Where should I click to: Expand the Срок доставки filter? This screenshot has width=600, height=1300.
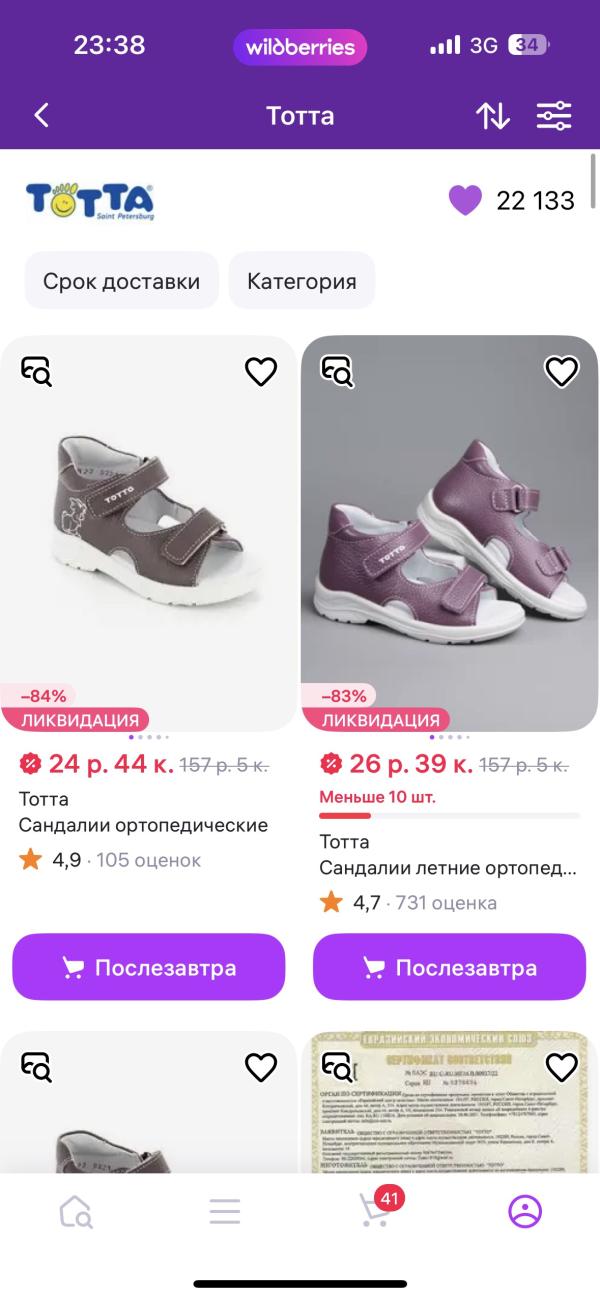pyautogui.click(x=121, y=281)
